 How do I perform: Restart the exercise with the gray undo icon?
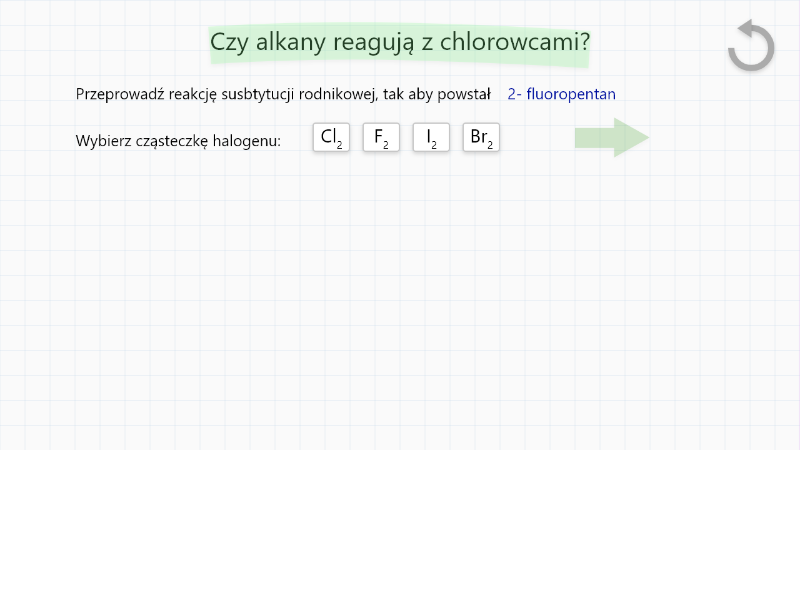click(751, 46)
